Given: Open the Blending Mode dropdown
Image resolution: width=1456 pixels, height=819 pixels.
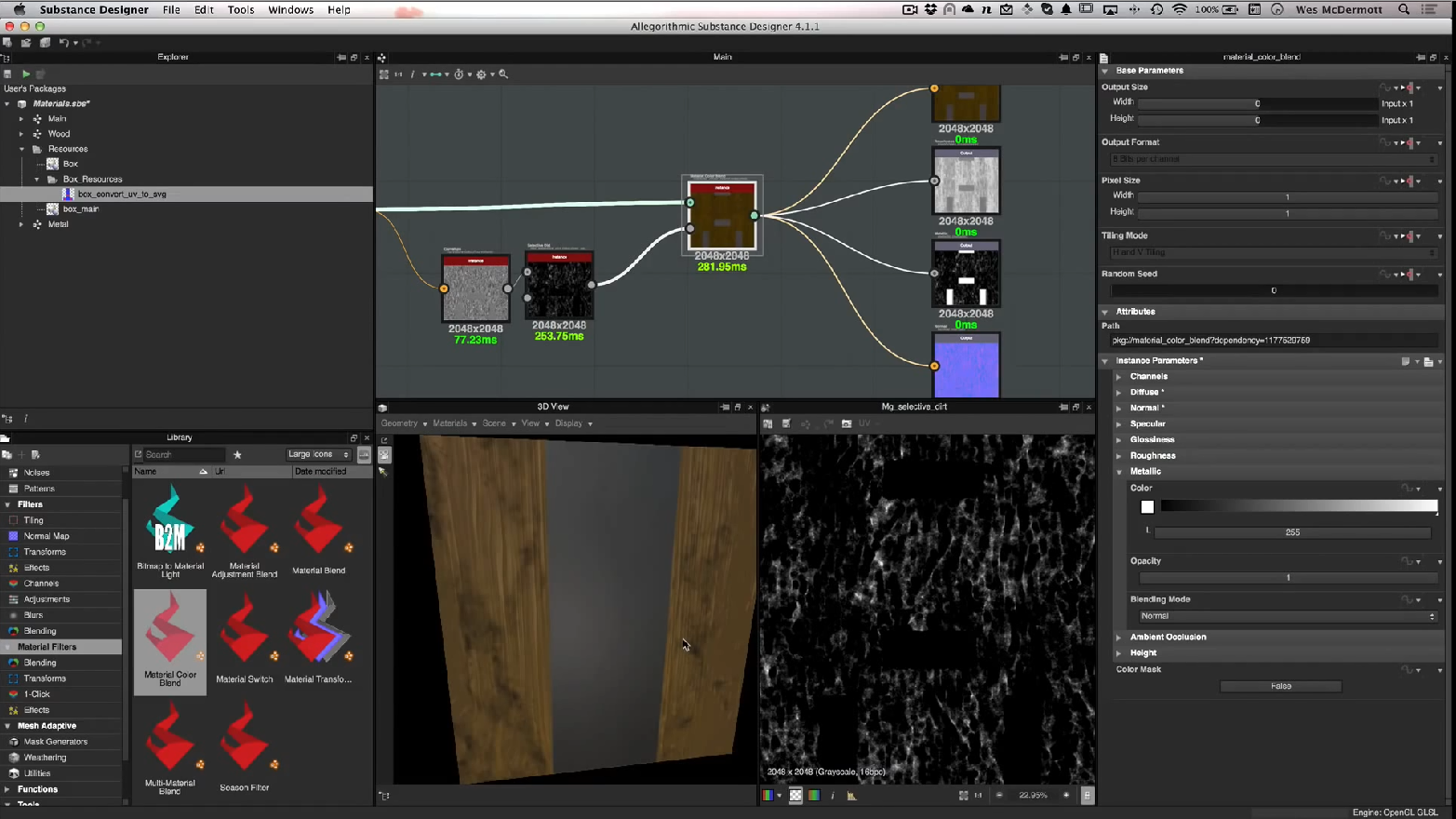Looking at the screenshot, I should click(1288, 616).
